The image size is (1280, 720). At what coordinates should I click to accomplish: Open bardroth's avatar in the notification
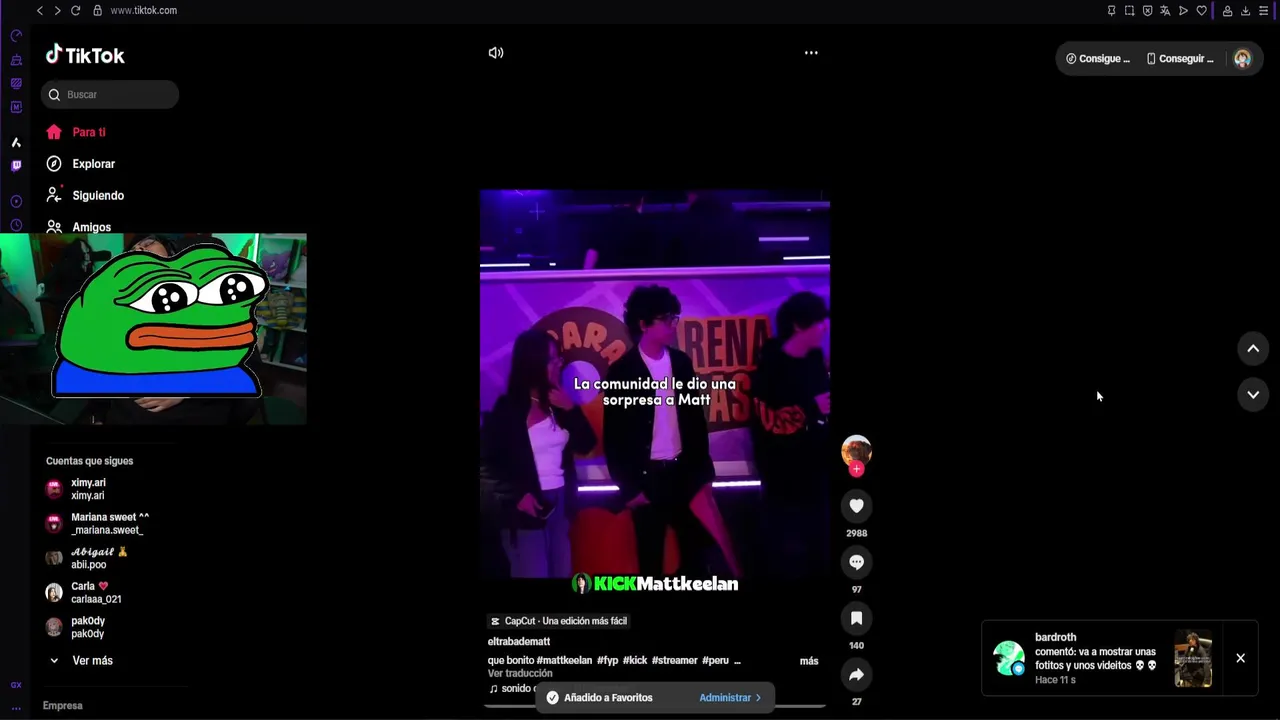[1008, 658]
